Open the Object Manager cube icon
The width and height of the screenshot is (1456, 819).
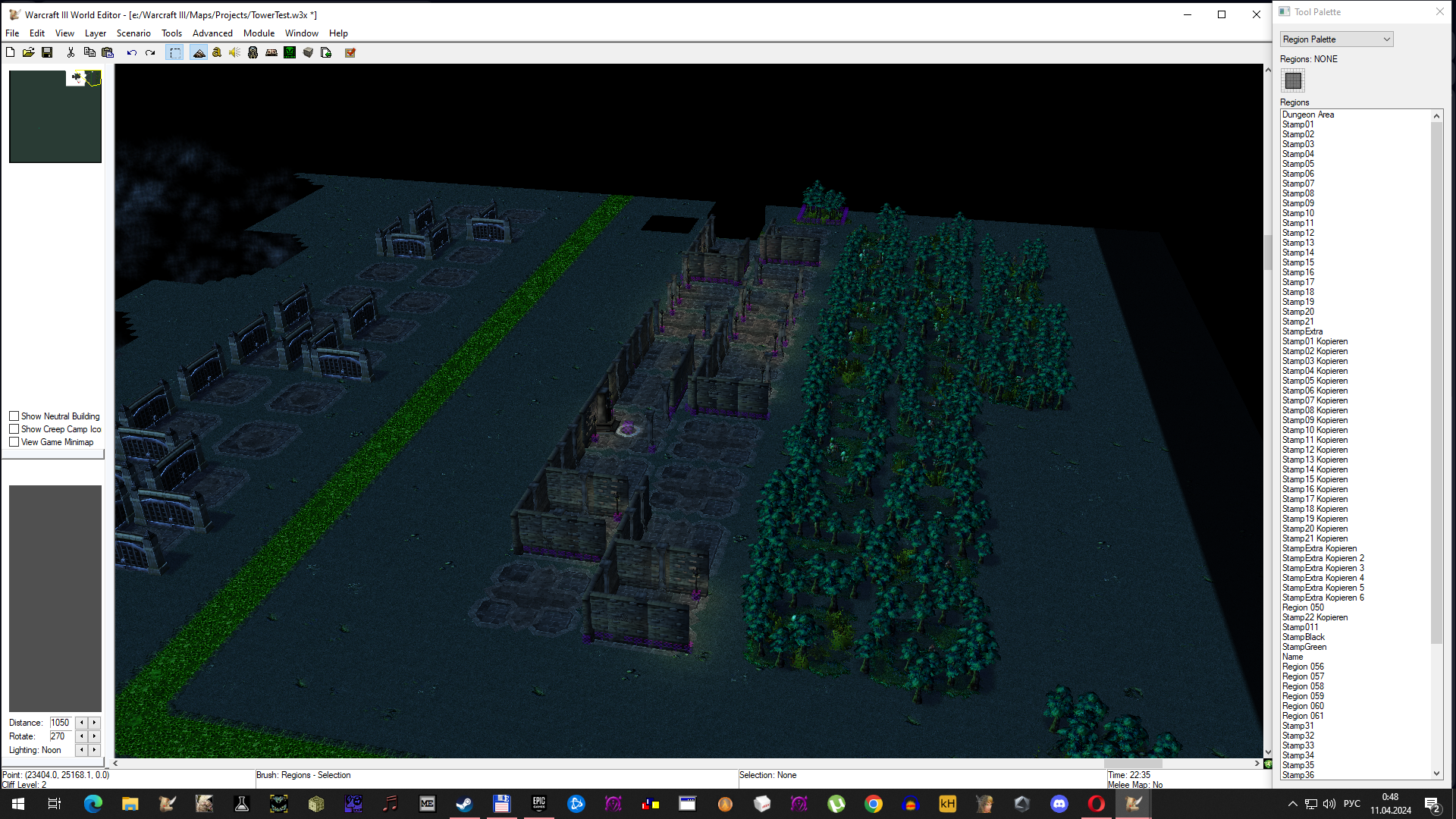point(308,52)
